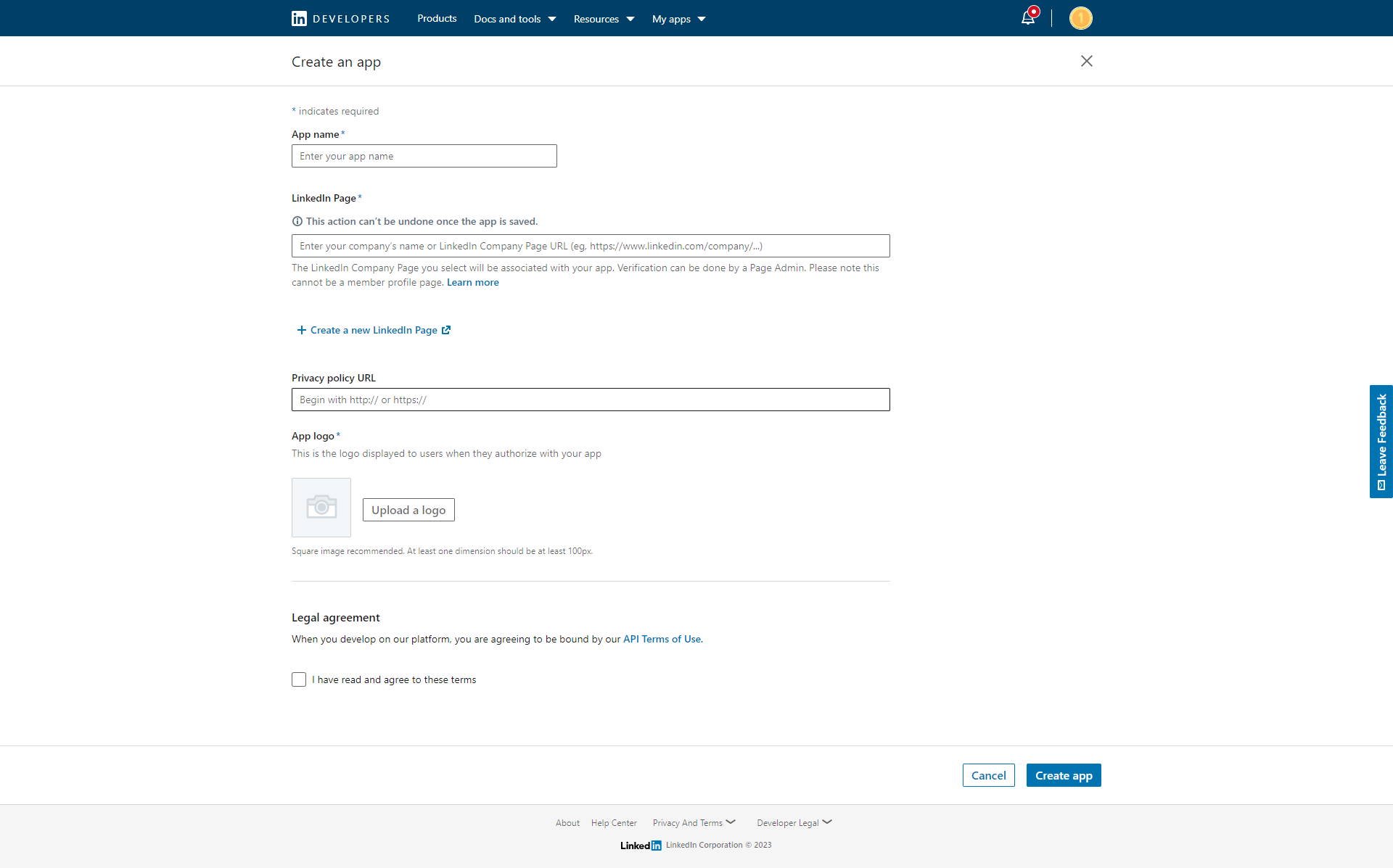This screenshot has width=1393, height=868.
Task: Click the Create app button
Action: pos(1063,775)
